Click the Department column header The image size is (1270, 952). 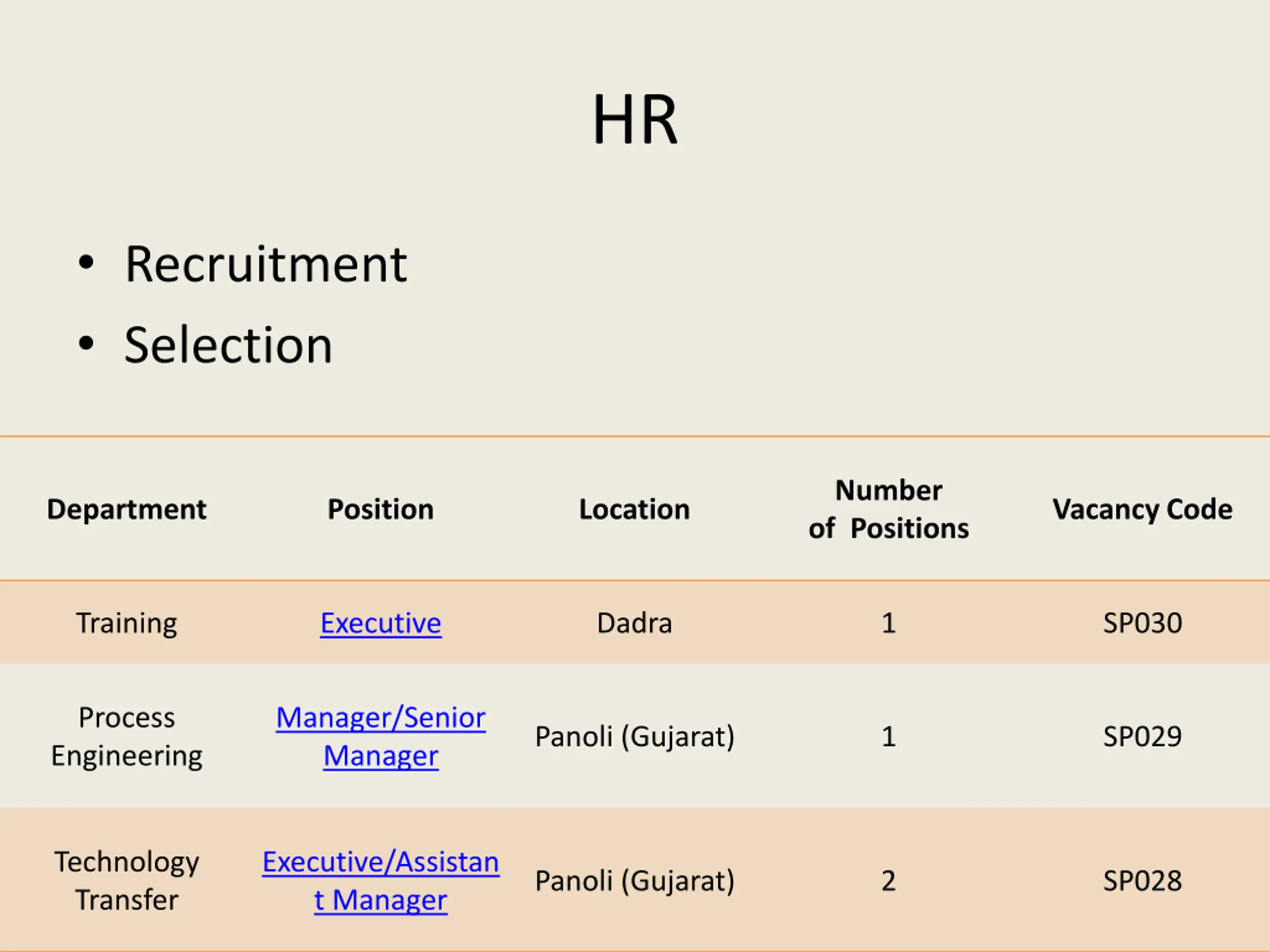click(127, 509)
